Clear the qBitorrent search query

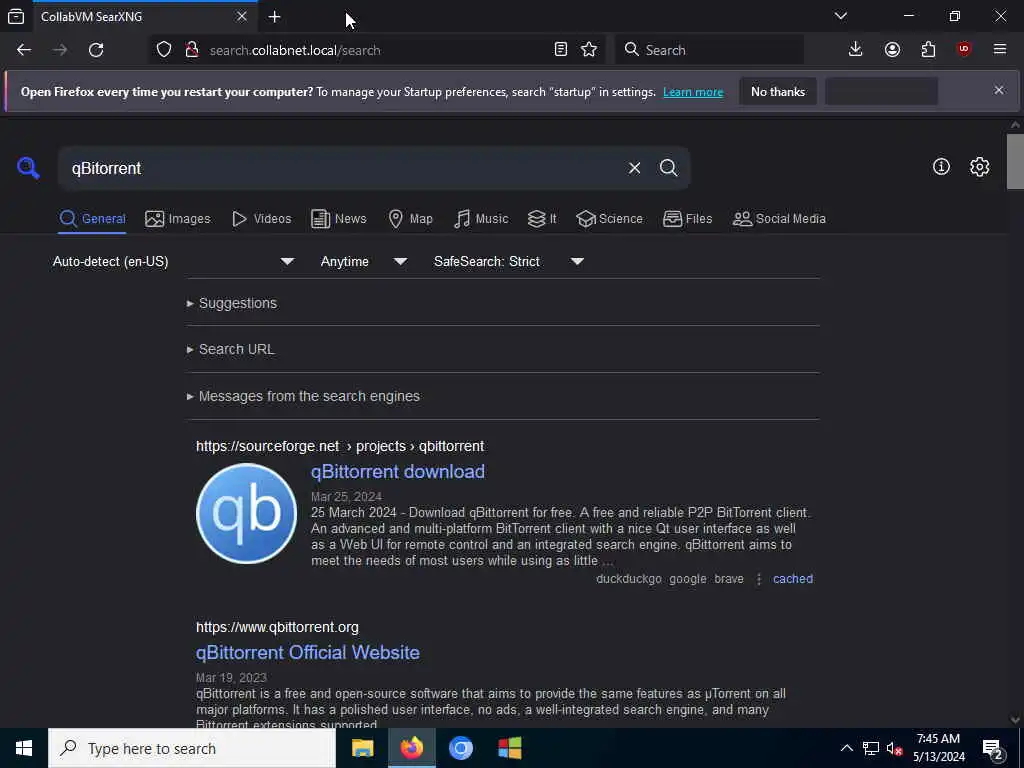coord(634,168)
